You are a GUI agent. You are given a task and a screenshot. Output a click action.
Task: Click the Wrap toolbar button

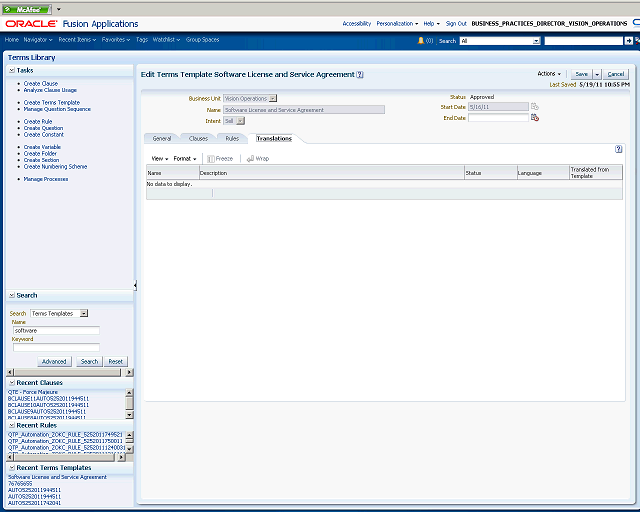(x=258, y=158)
